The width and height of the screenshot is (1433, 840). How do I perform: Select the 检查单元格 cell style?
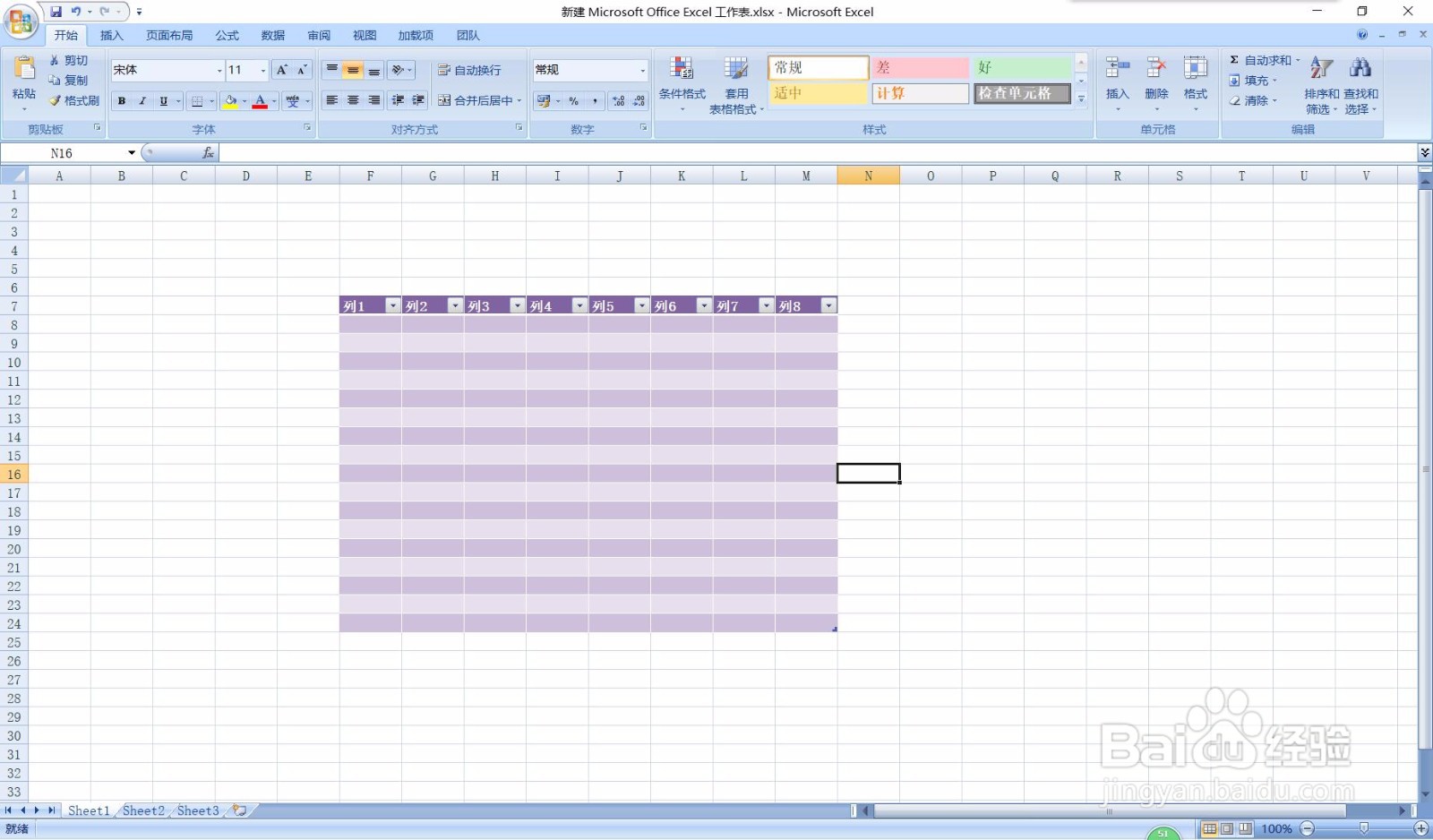point(1022,93)
